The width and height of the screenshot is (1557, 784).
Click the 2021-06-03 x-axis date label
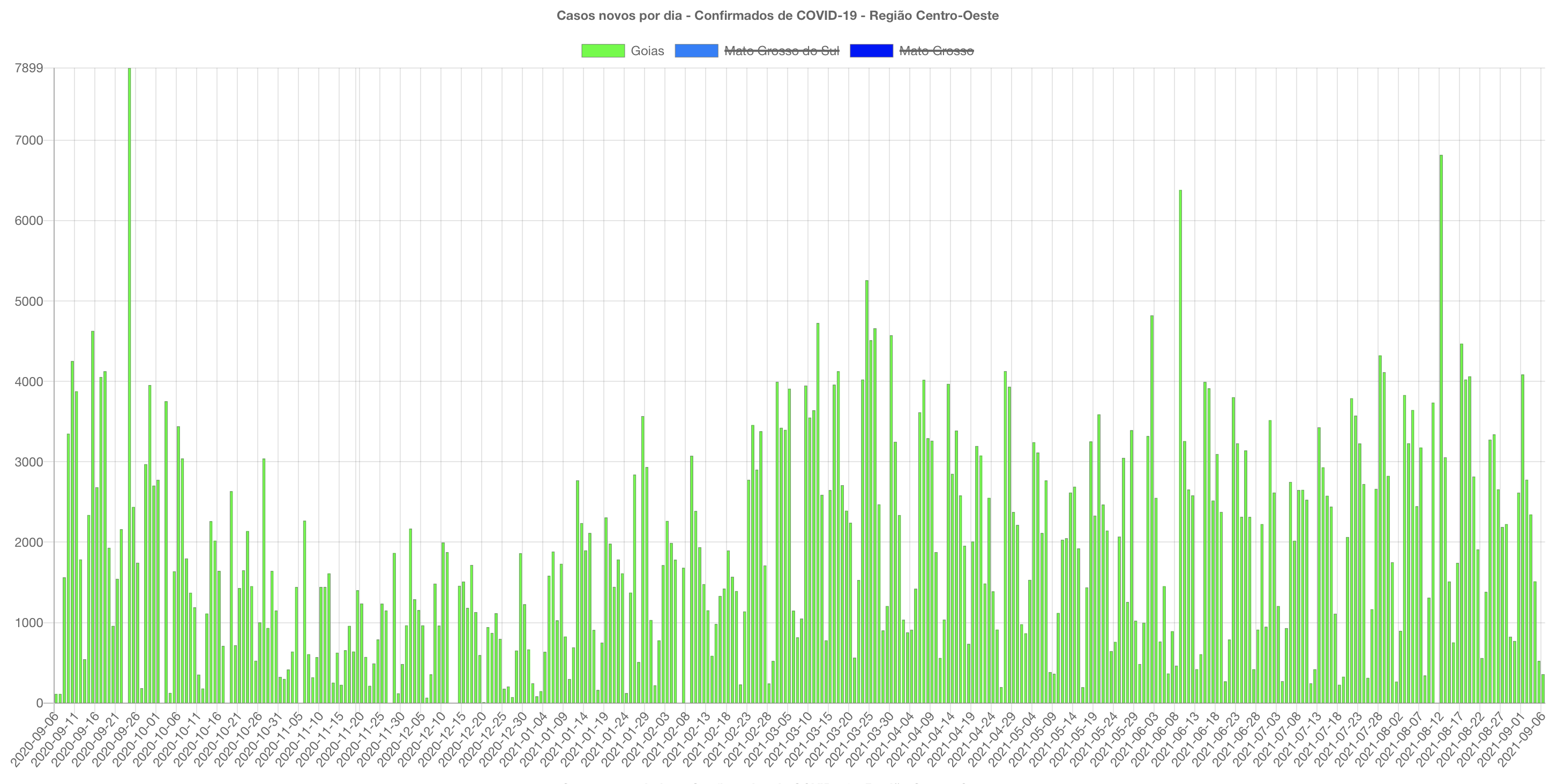point(1134,740)
